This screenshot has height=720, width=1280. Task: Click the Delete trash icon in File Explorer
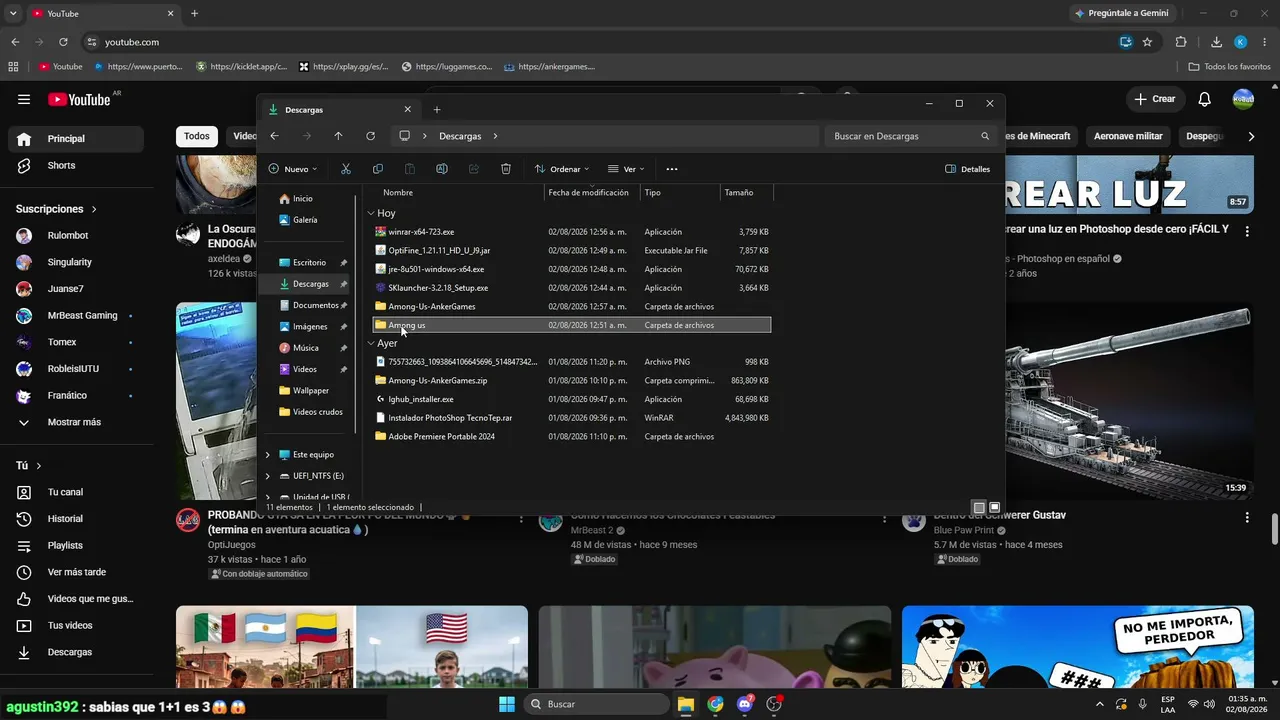(506, 169)
